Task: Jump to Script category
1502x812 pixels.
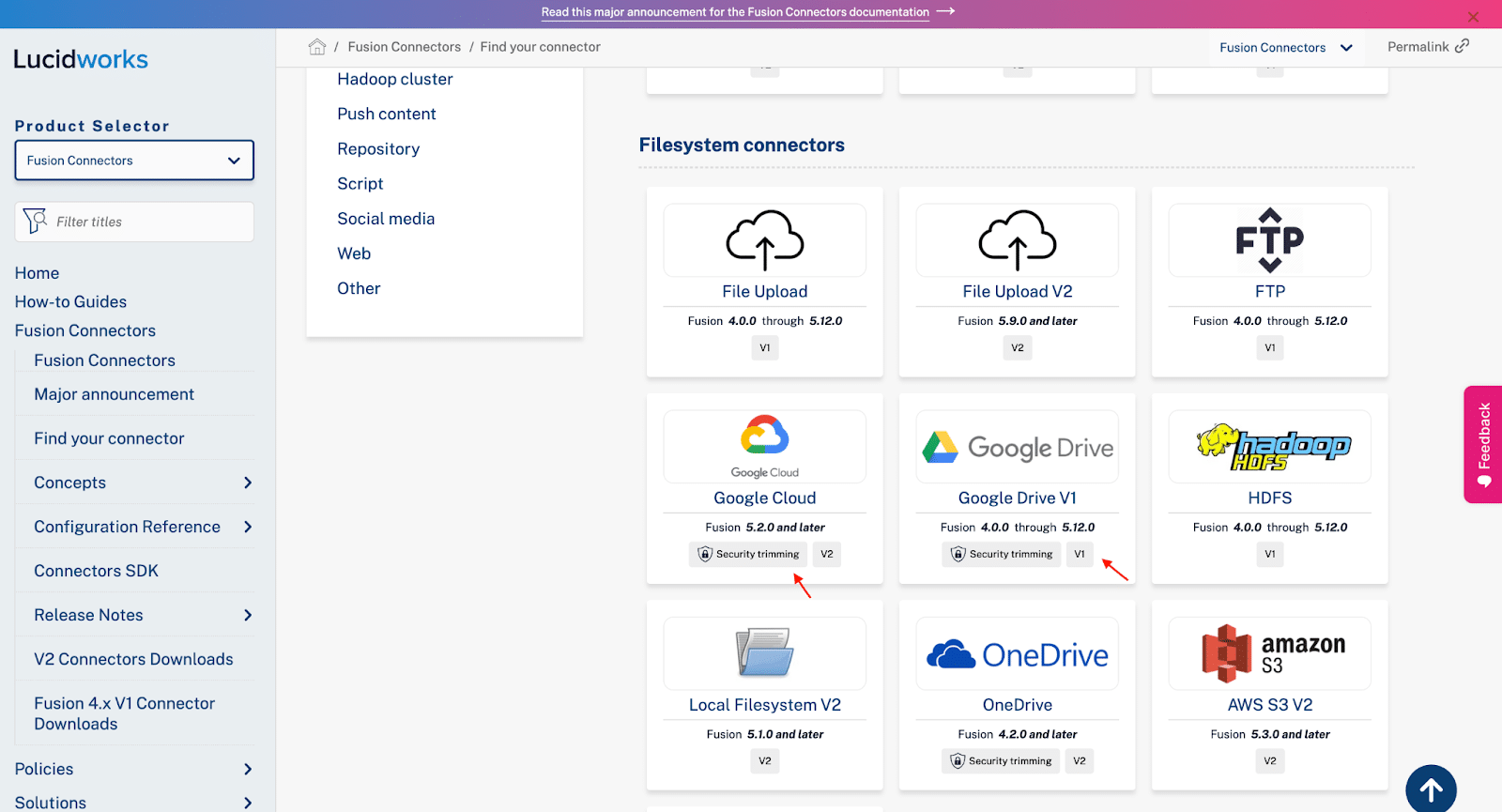Action: 360,183
